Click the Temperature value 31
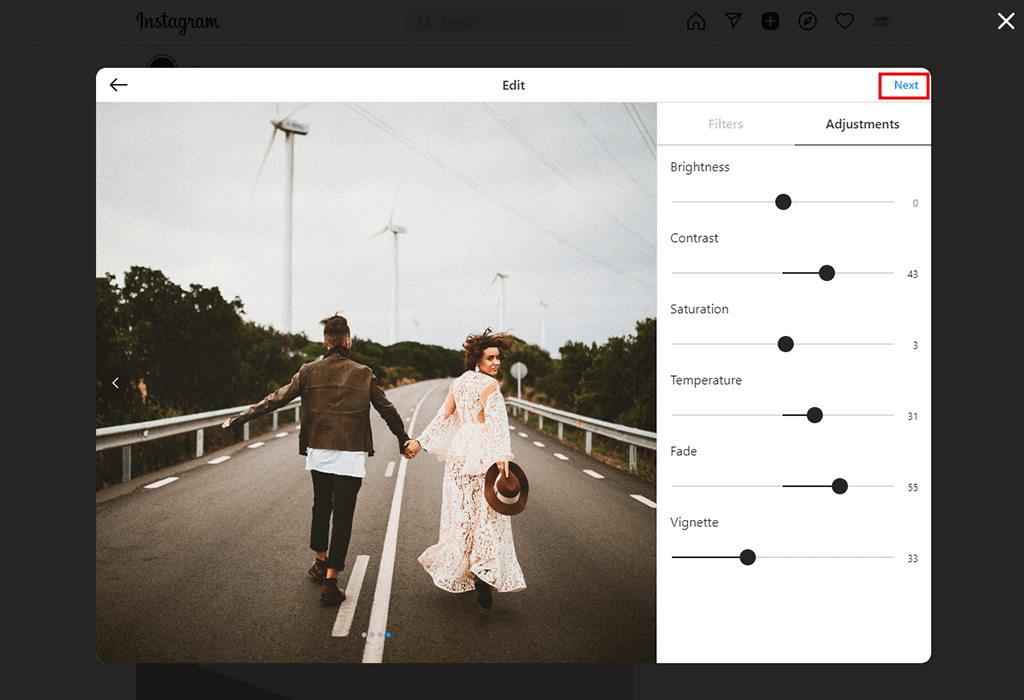1024x700 pixels. point(912,417)
